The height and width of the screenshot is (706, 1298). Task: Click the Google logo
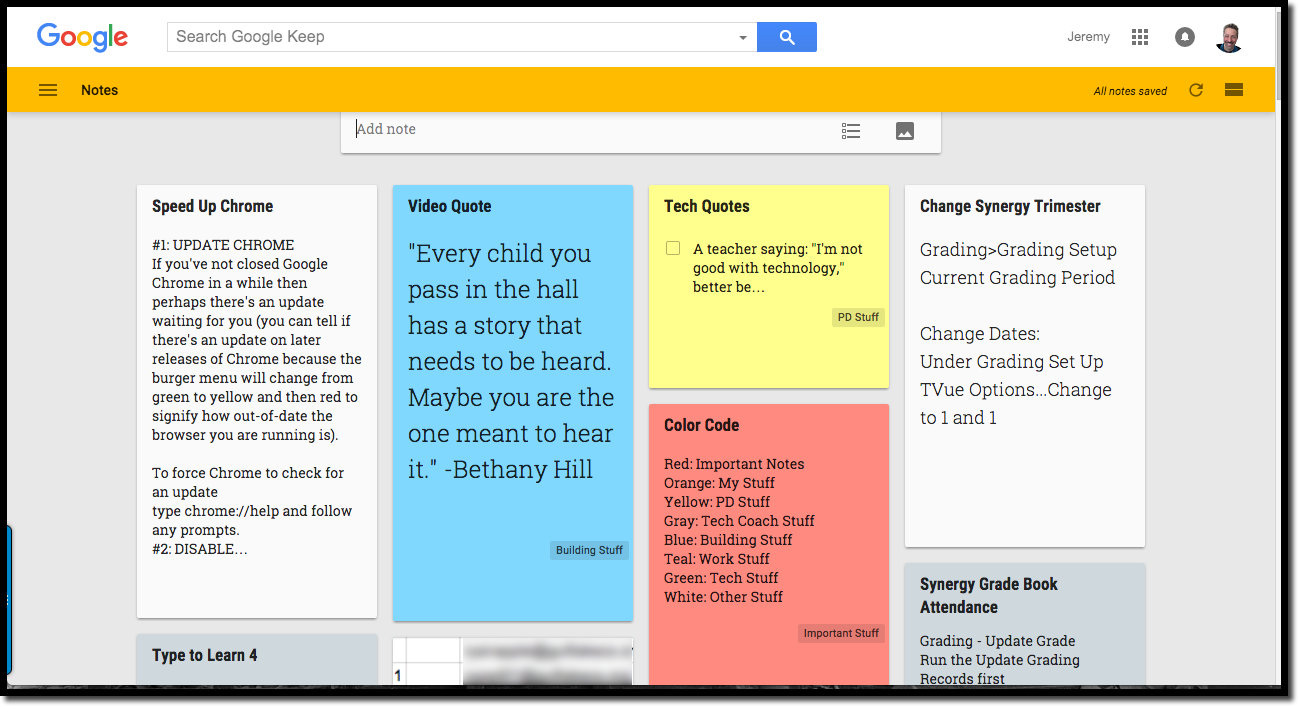[82, 38]
